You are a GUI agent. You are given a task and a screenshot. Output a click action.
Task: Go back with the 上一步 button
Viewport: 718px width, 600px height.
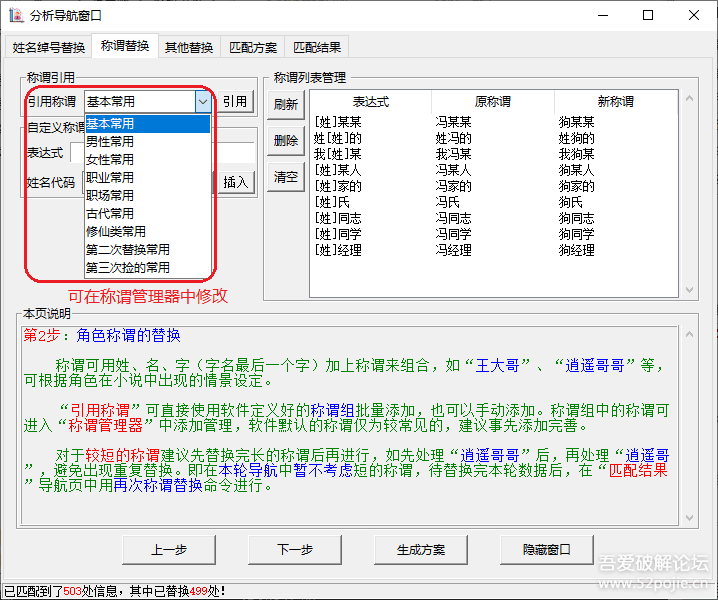coord(169,550)
